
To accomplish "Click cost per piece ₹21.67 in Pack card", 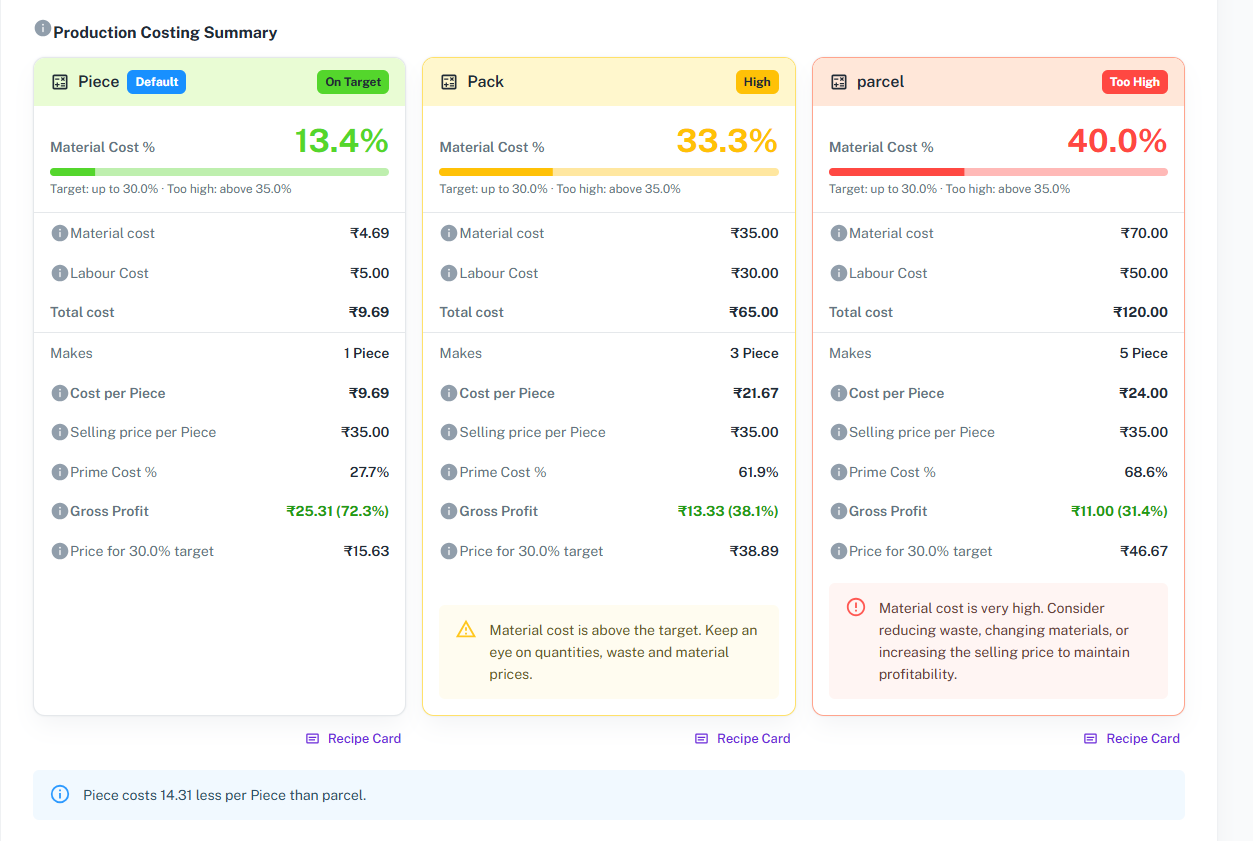I will [756, 393].
